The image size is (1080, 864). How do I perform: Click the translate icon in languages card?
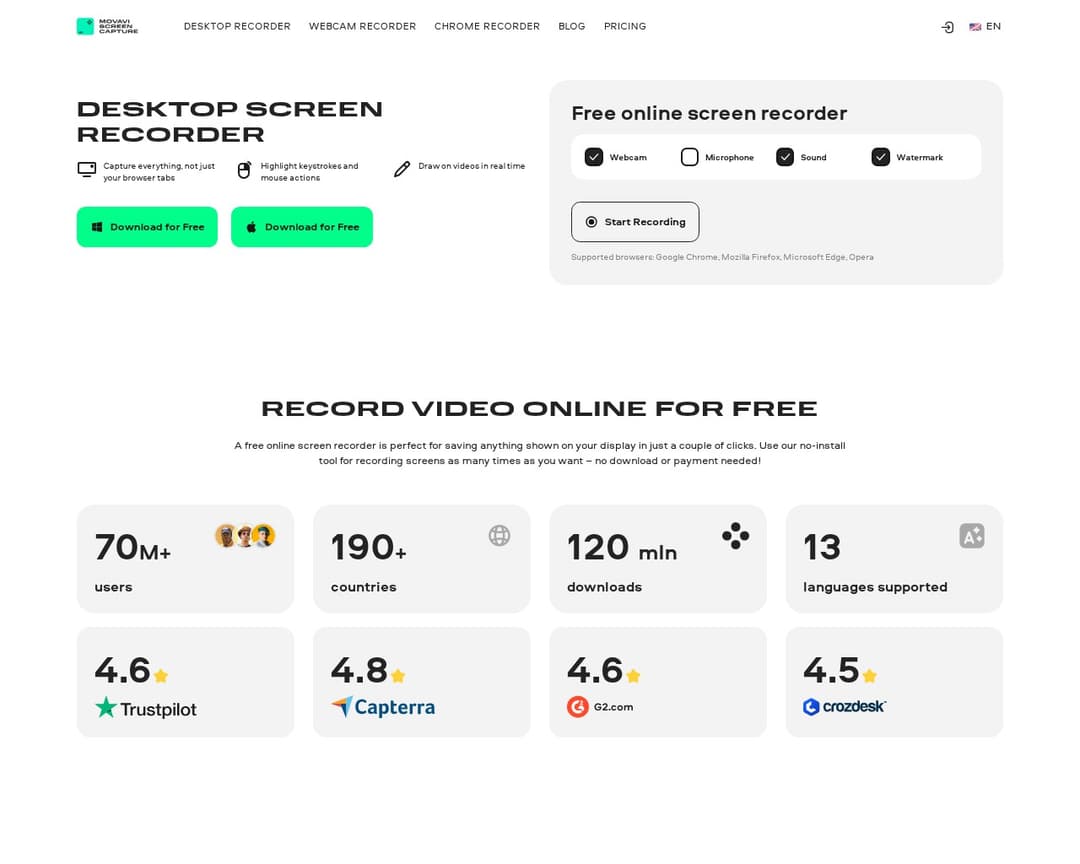pyautogui.click(x=971, y=536)
